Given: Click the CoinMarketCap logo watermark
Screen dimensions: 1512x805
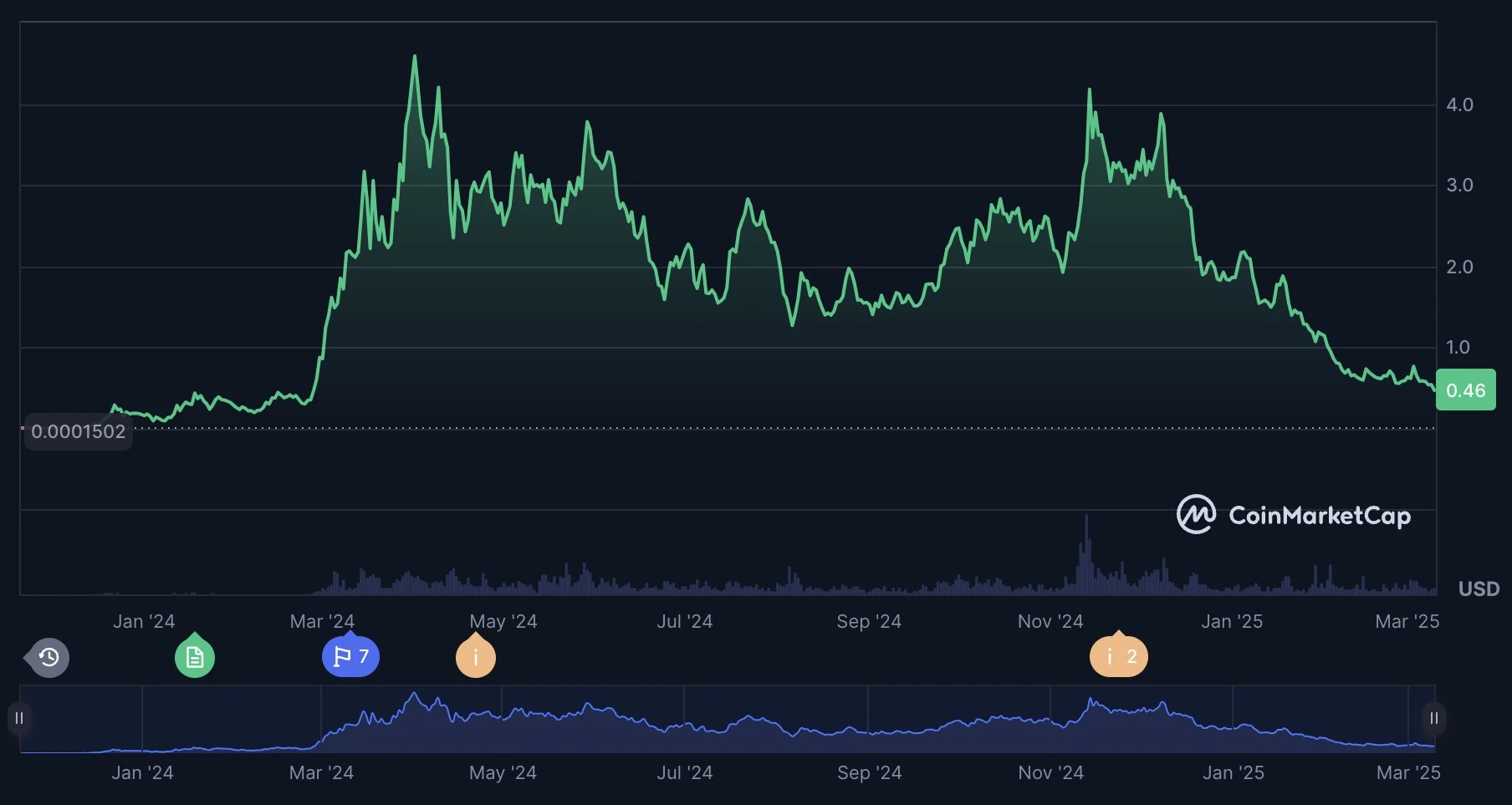Looking at the screenshot, I should click(1293, 515).
